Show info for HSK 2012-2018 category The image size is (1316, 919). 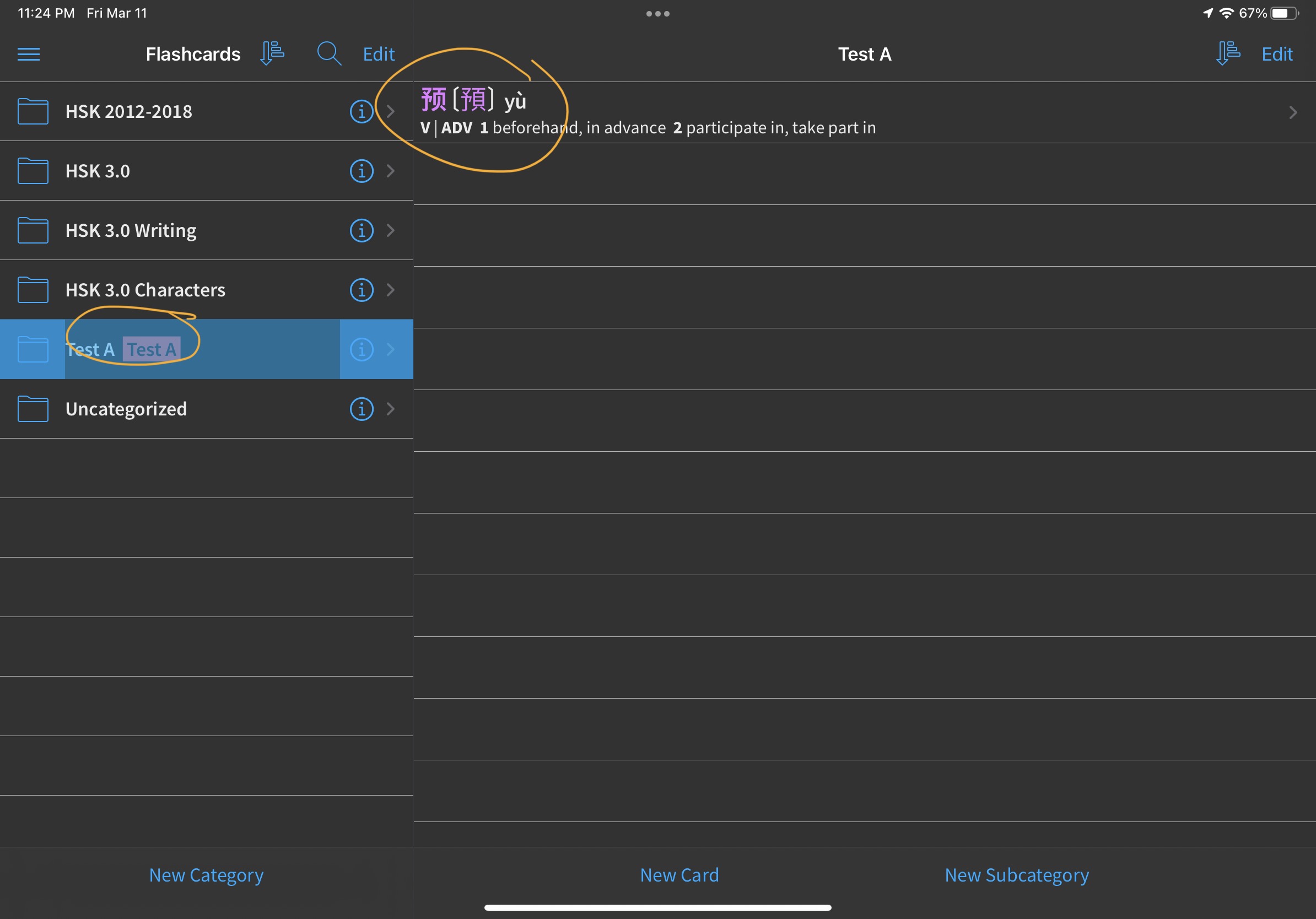[361, 111]
